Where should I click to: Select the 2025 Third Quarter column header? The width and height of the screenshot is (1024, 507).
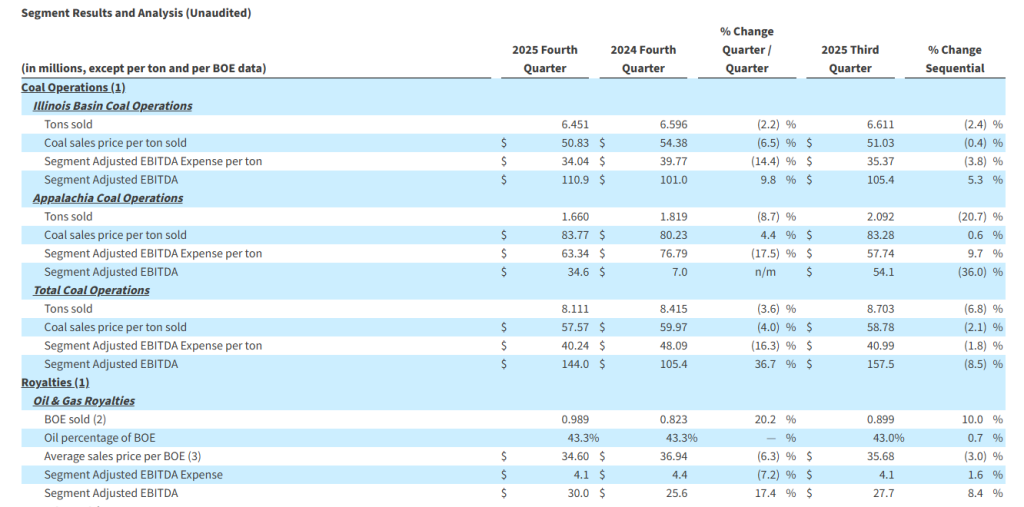(x=849, y=59)
